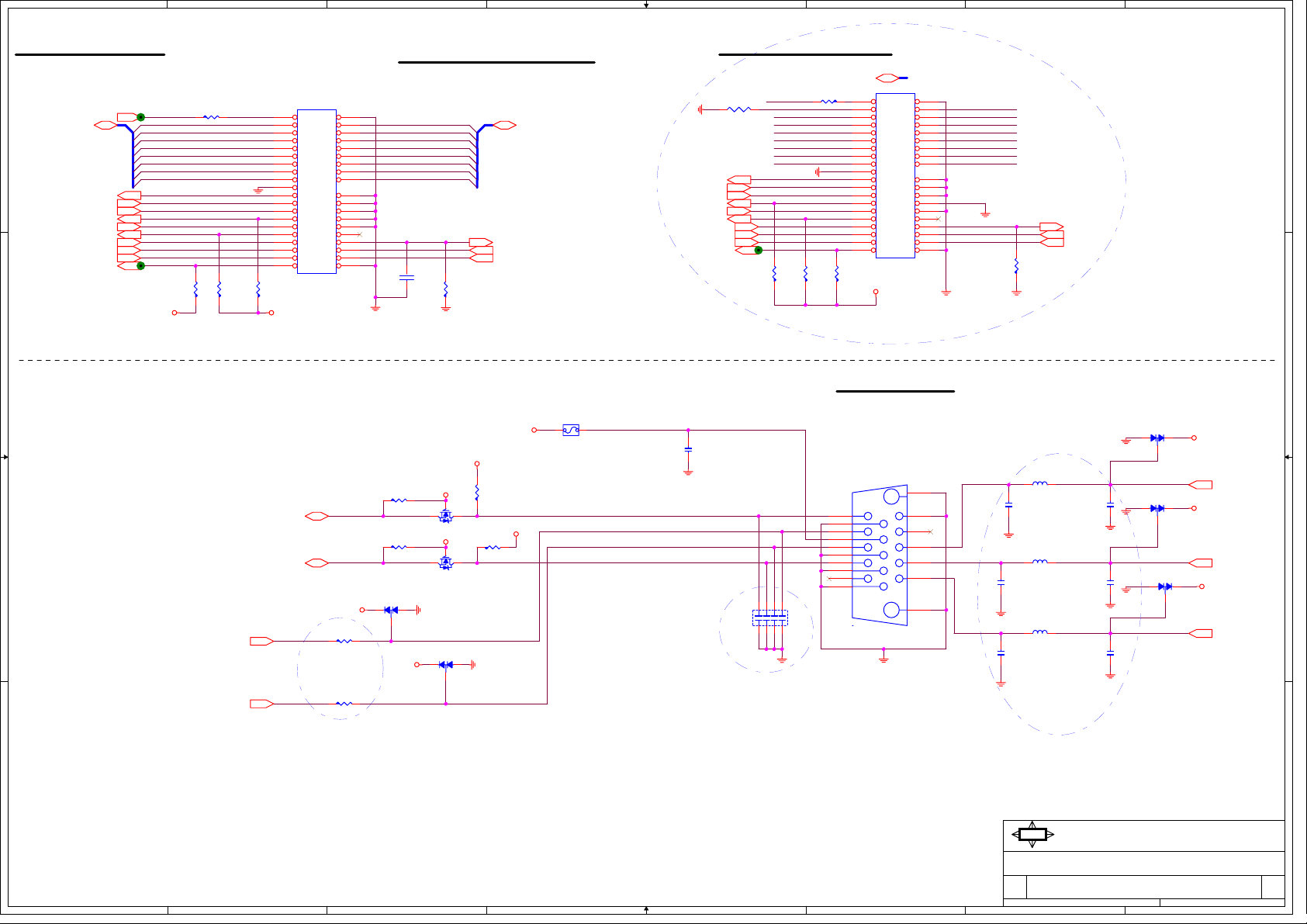Screen dimensions: 1307x924
Task: Click the green test point near the right IC
Action: click(x=759, y=250)
